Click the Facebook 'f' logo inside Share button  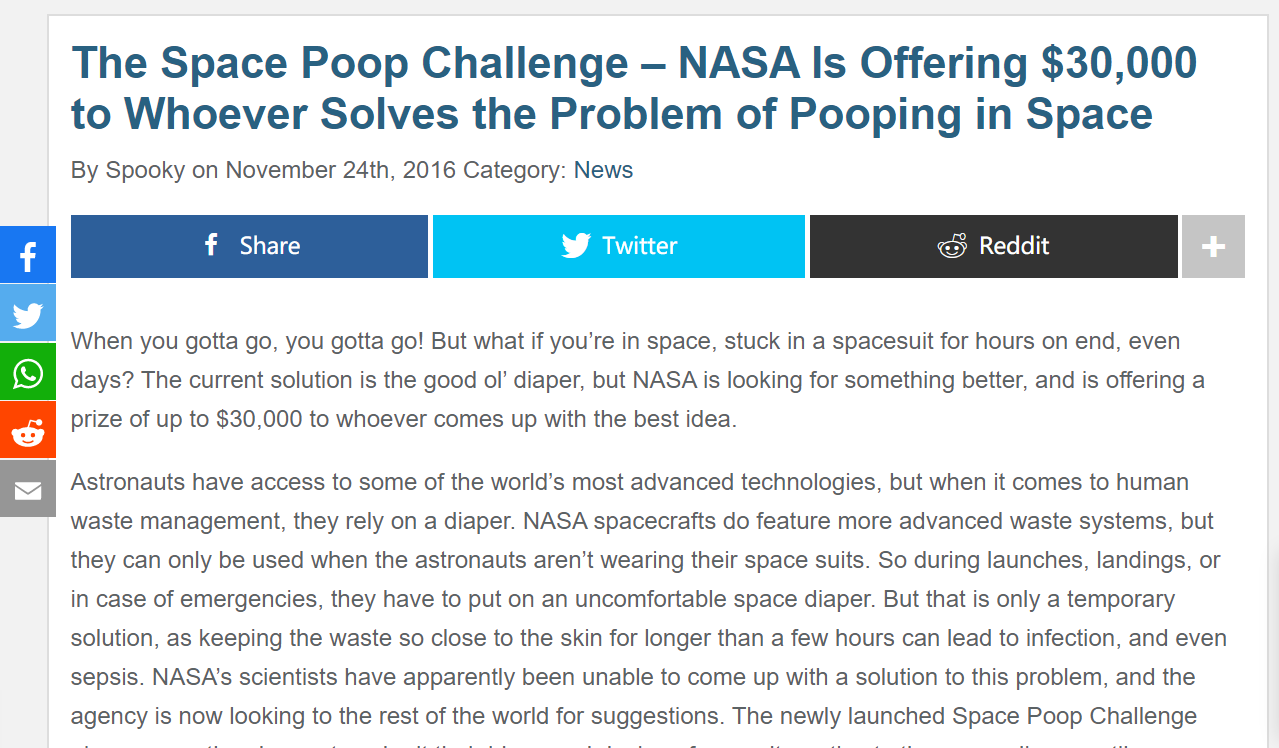pyautogui.click(x=211, y=245)
